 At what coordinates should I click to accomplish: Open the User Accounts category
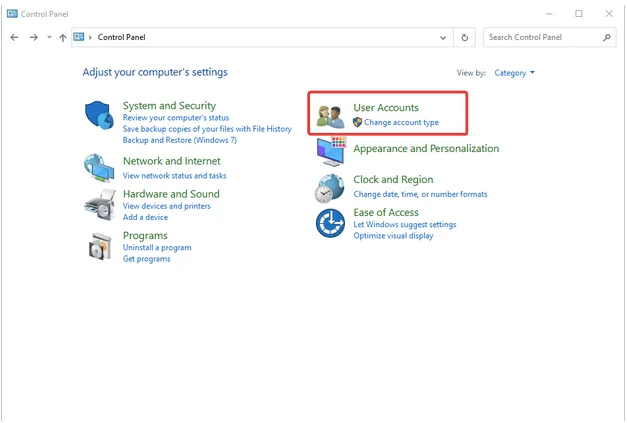386,108
